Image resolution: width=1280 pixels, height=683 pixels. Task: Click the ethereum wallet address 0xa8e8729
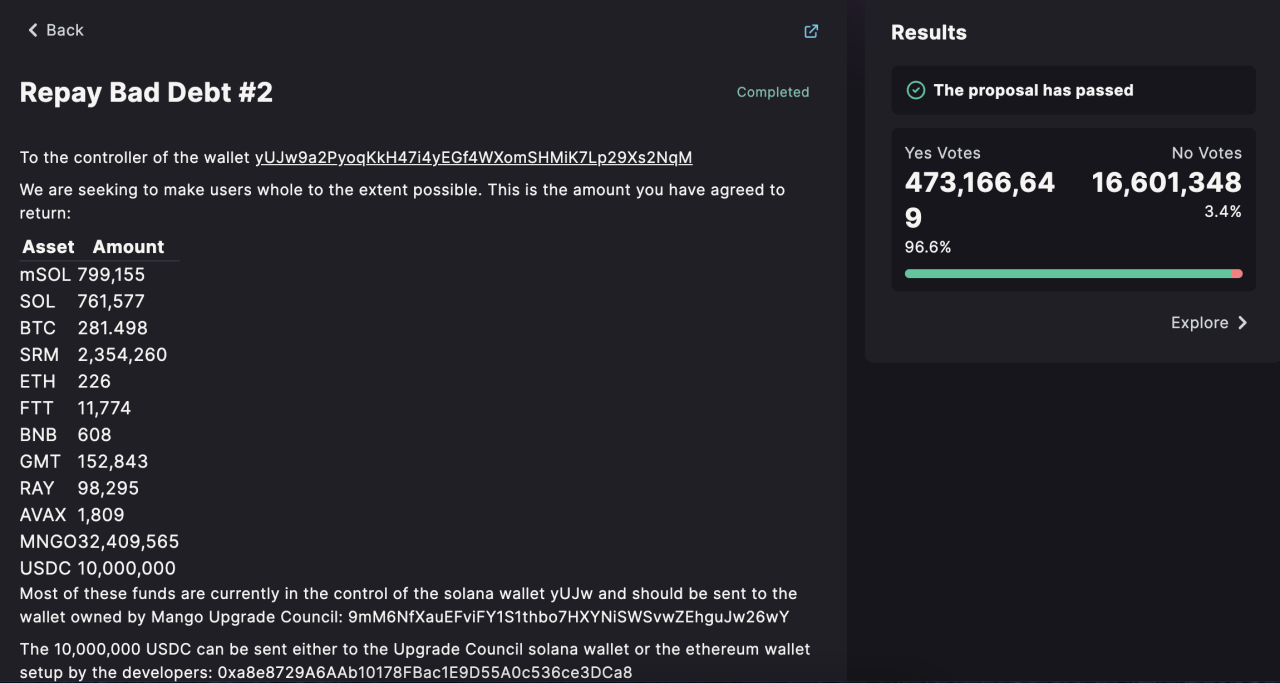(x=425, y=672)
